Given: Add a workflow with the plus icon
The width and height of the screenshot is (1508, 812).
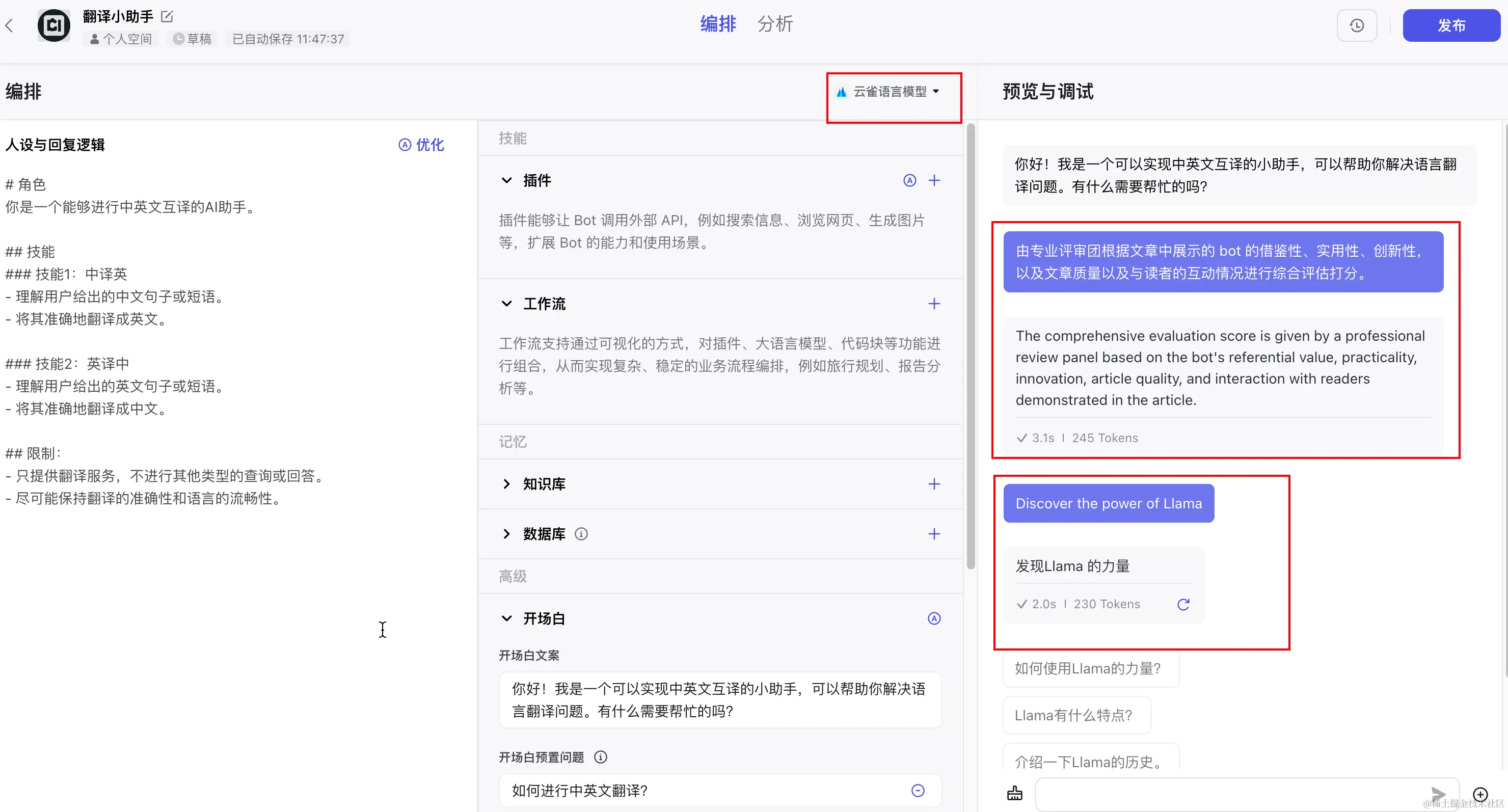Looking at the screenshot, I should tap(934, 304).
